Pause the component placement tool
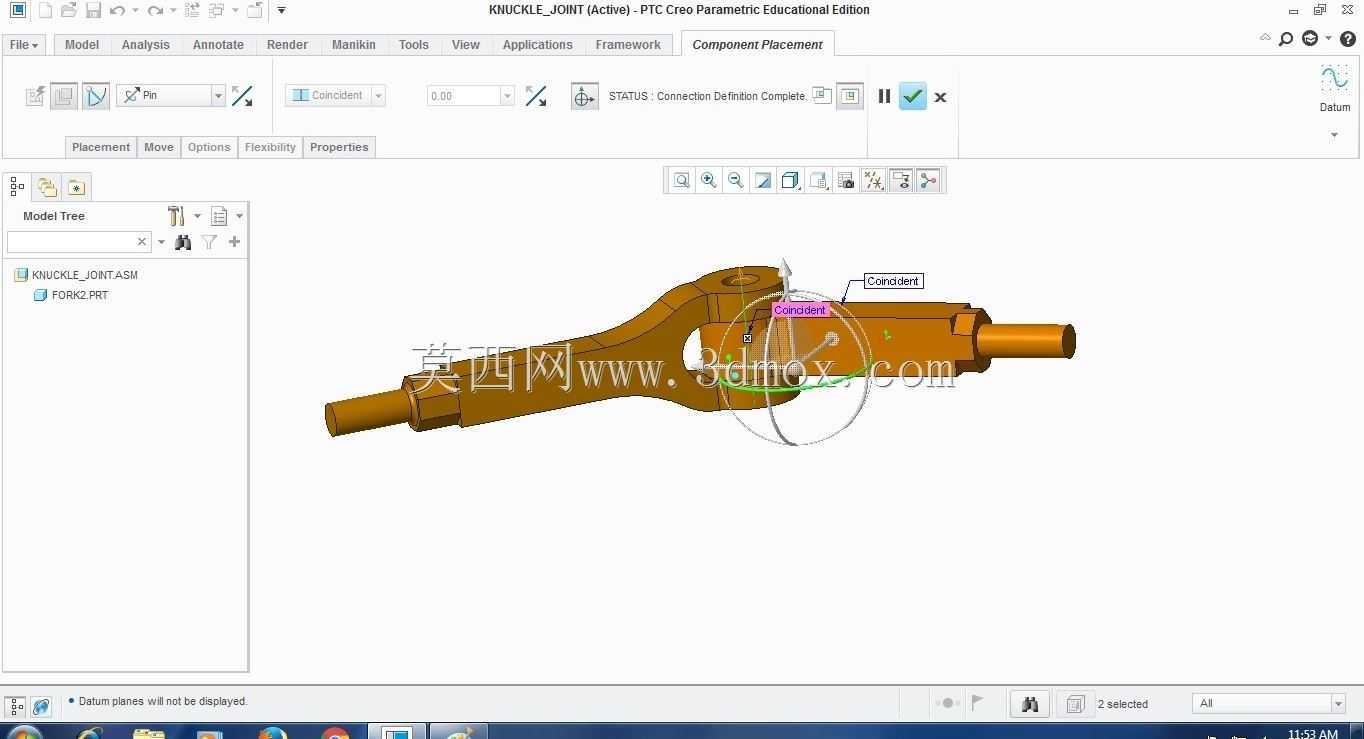 click(x=884, y=96)
